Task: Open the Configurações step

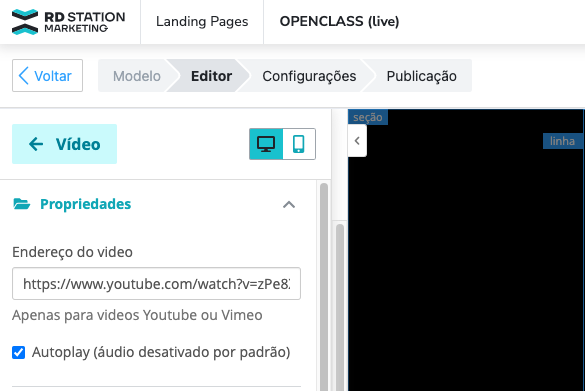Action: 309,76
